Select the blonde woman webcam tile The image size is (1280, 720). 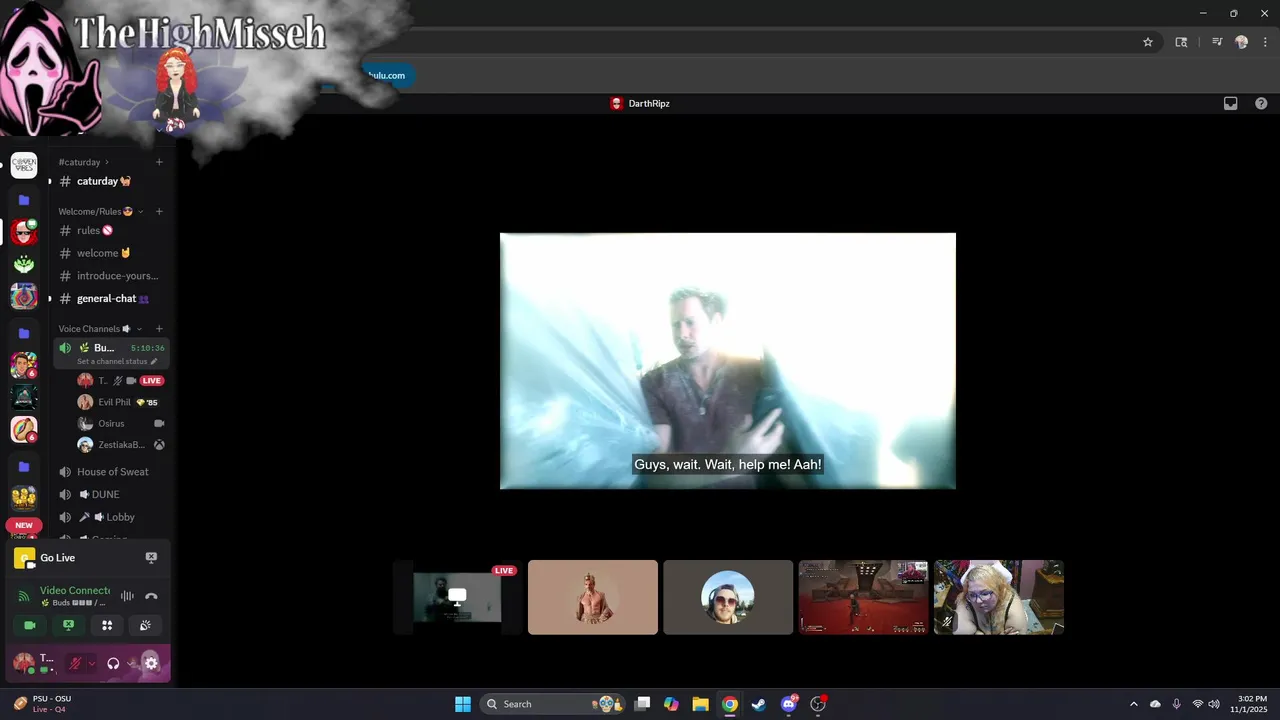(999, 597)
